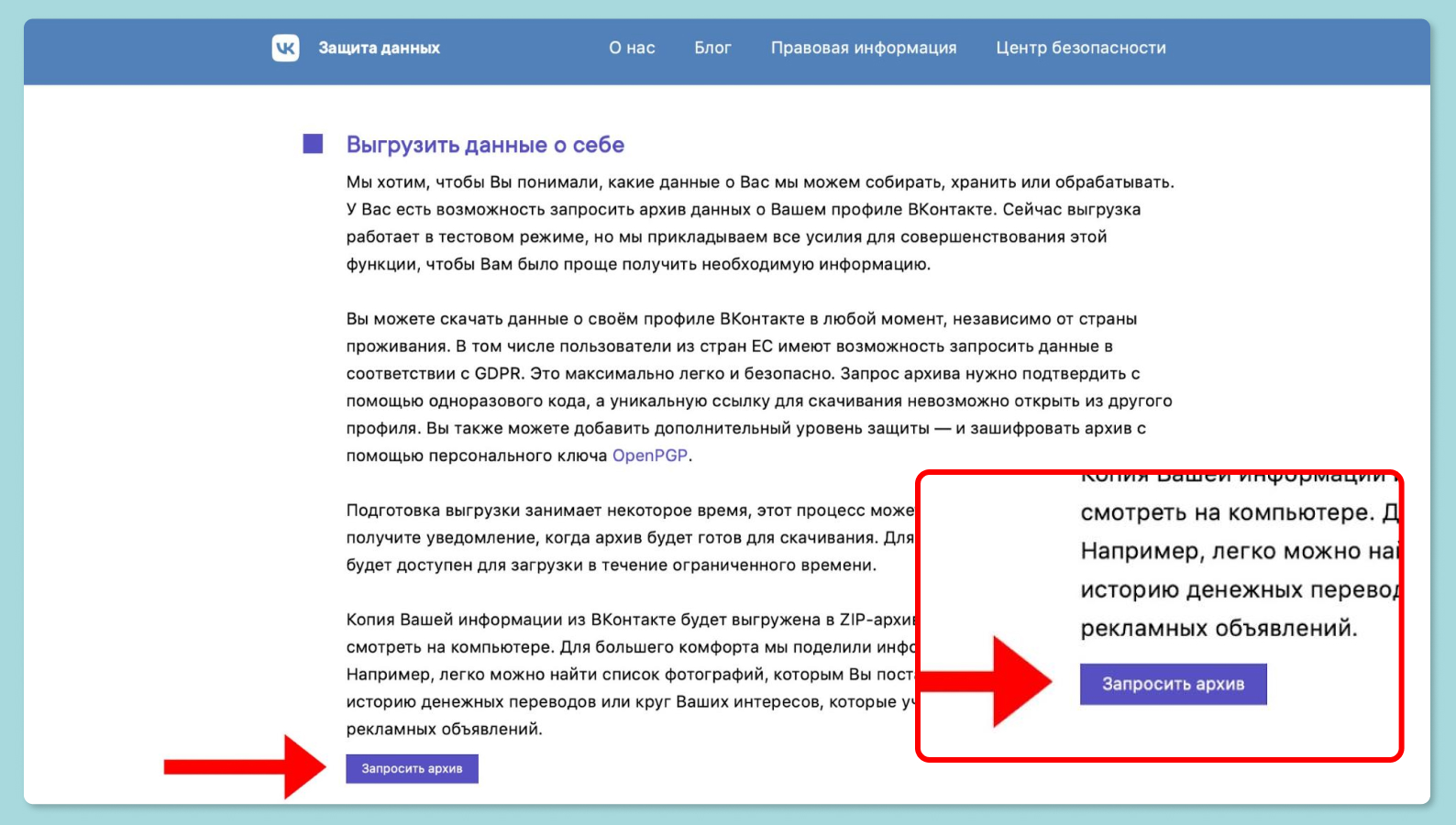Click the small Запросить архив button

(x=412, y=768)
